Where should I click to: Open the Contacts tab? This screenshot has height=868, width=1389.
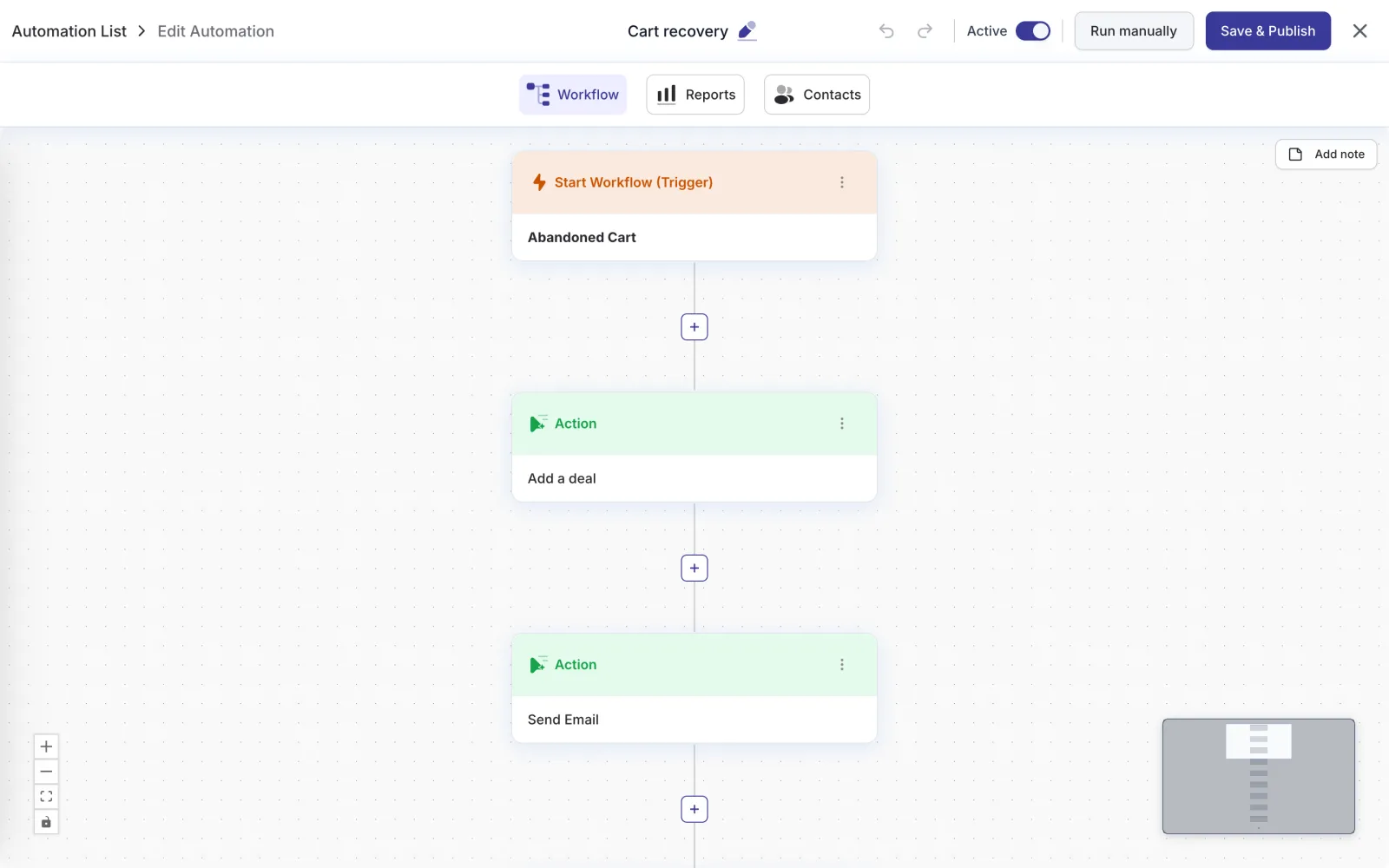pyautogui.click(x=817, y=95)
